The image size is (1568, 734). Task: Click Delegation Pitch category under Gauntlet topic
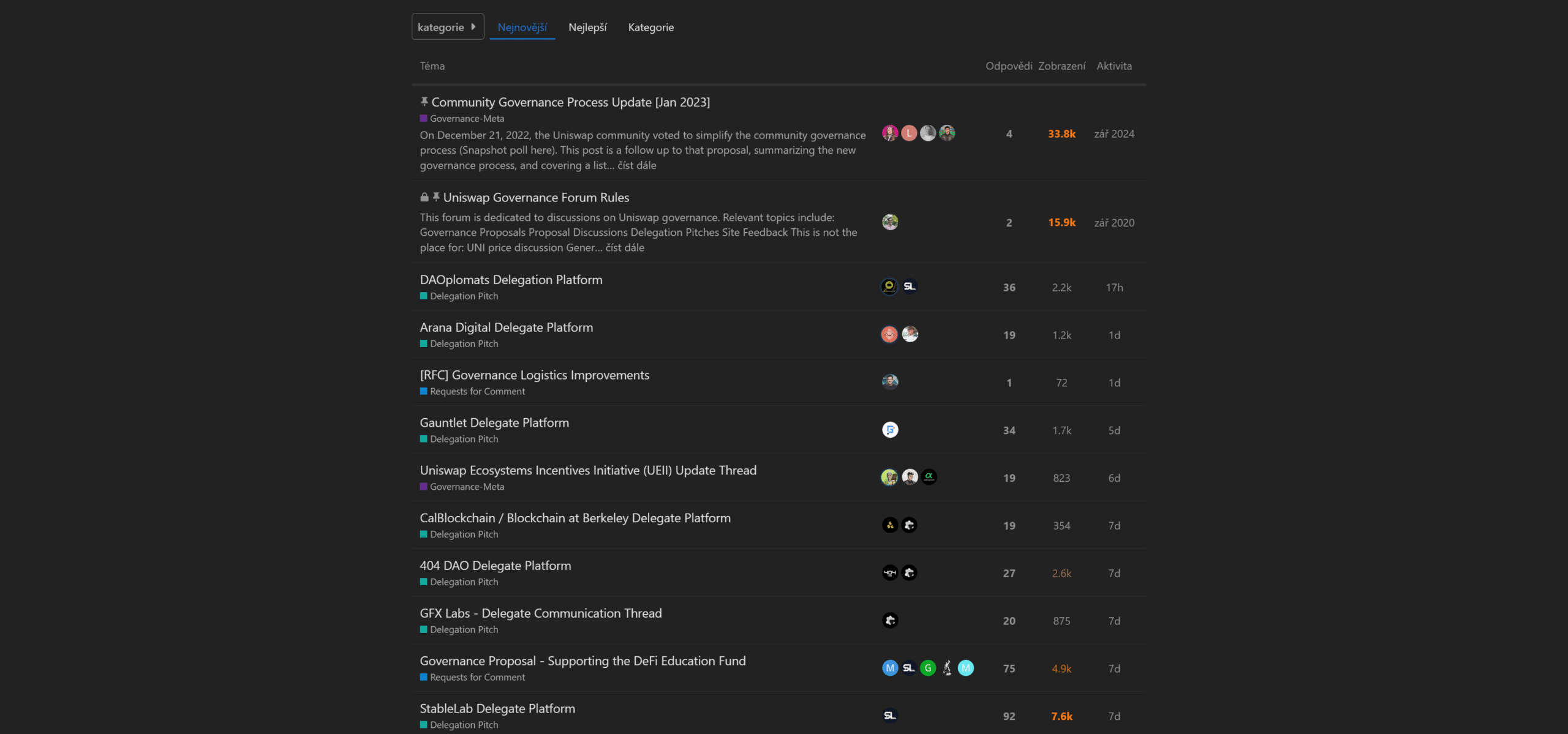tap(459, 440)
